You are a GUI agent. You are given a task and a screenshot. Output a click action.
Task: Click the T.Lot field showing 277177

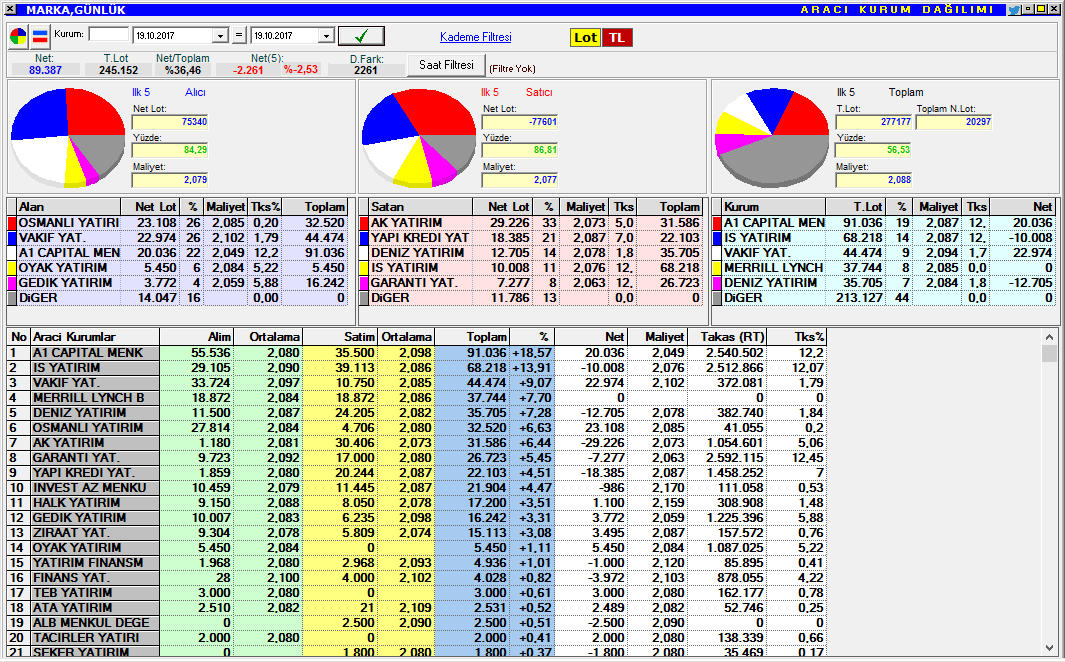pyautogui.click(x=873, y=122)
